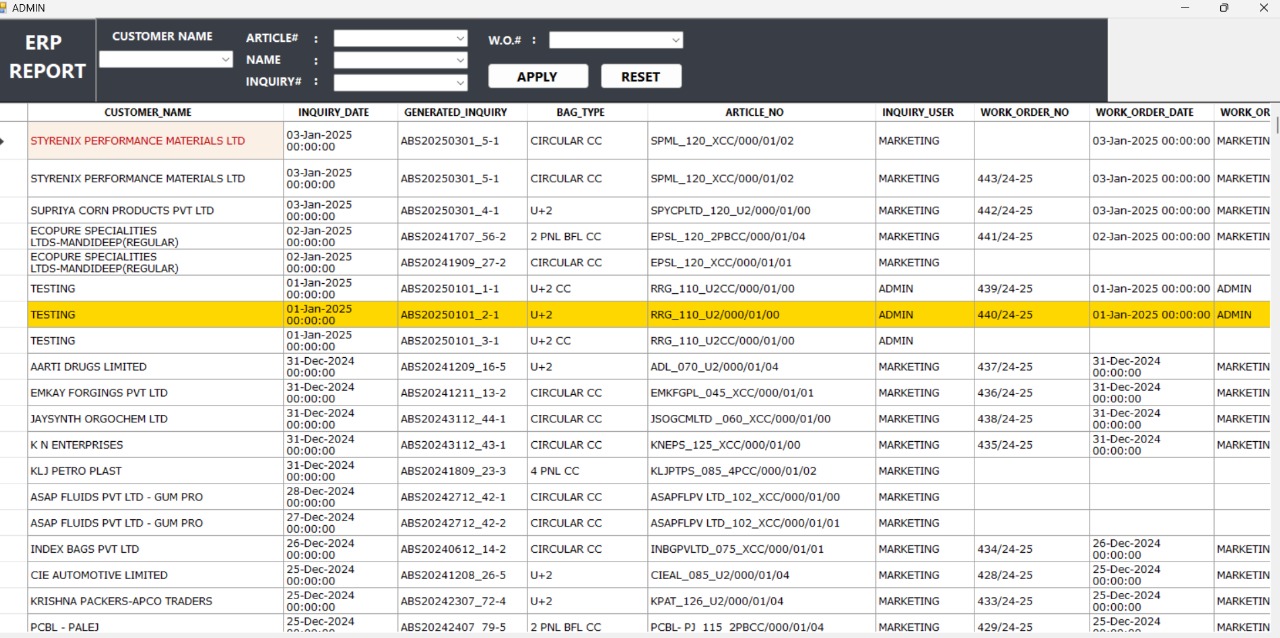Click work order 428/24-25

[x=1032, y=575]
